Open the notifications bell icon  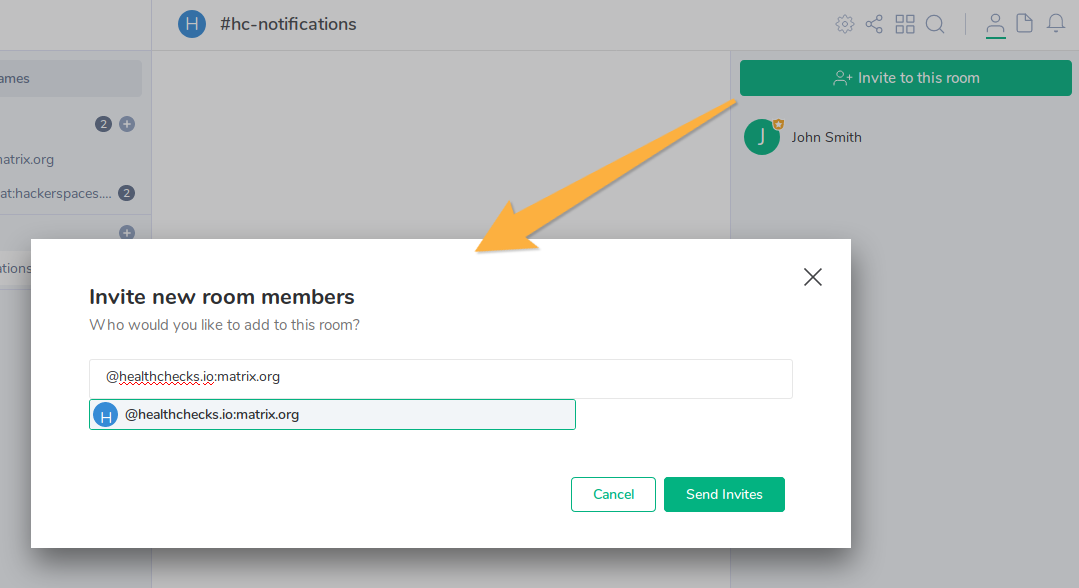click(x=1056, y=24)
